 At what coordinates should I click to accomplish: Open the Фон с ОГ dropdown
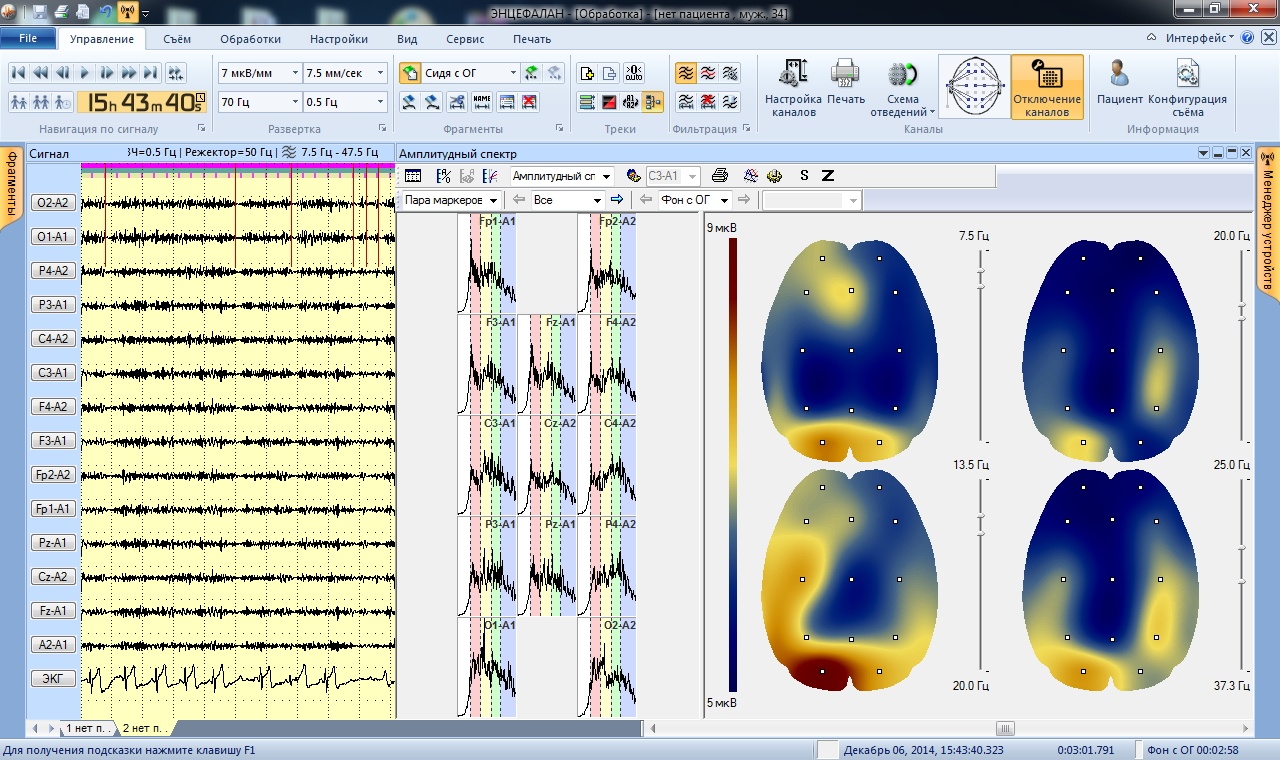694,200
